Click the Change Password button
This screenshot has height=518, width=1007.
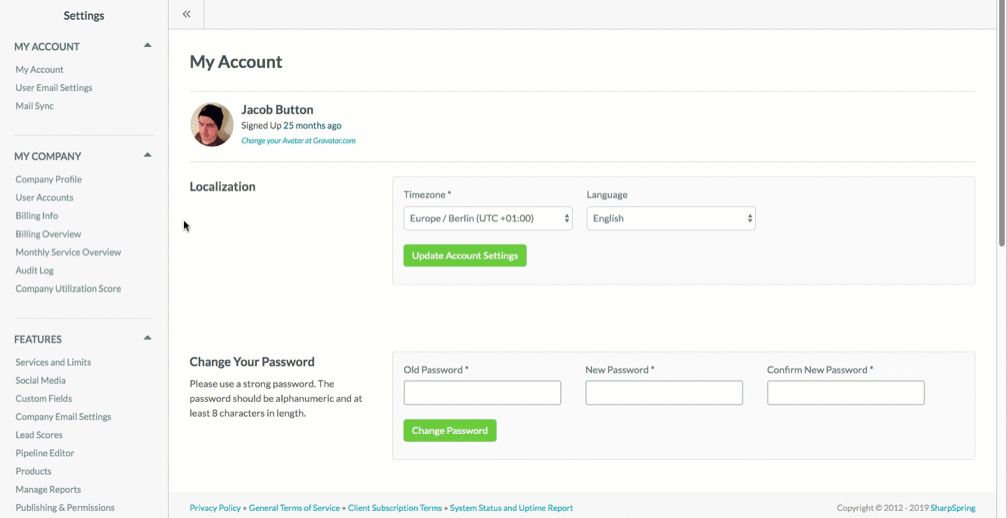point(450,431)
